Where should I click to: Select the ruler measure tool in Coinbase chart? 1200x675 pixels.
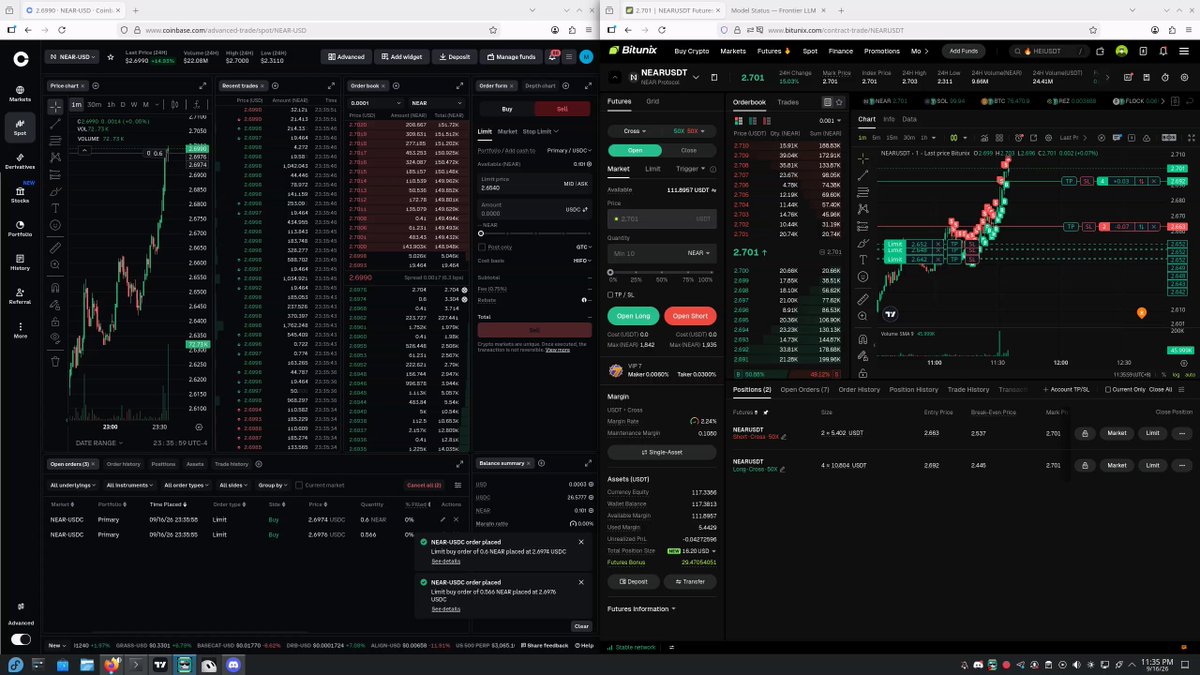click(56, 246)
